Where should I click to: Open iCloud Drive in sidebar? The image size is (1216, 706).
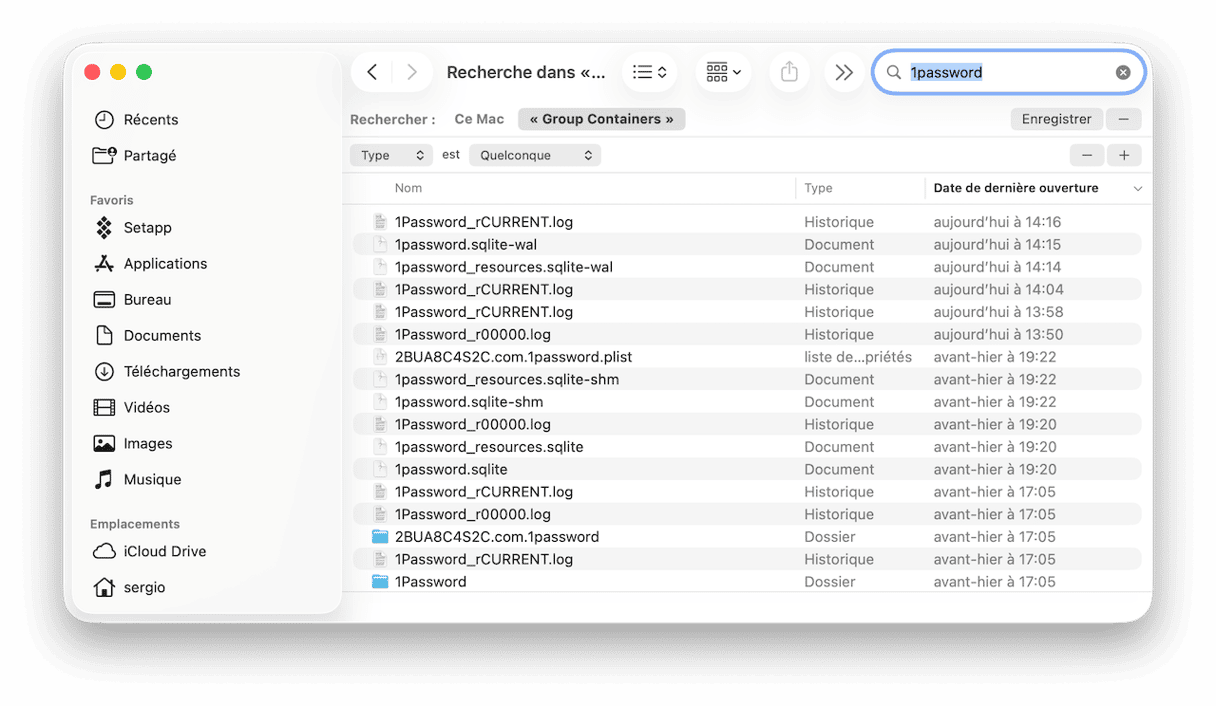click(x=164, y=552)
